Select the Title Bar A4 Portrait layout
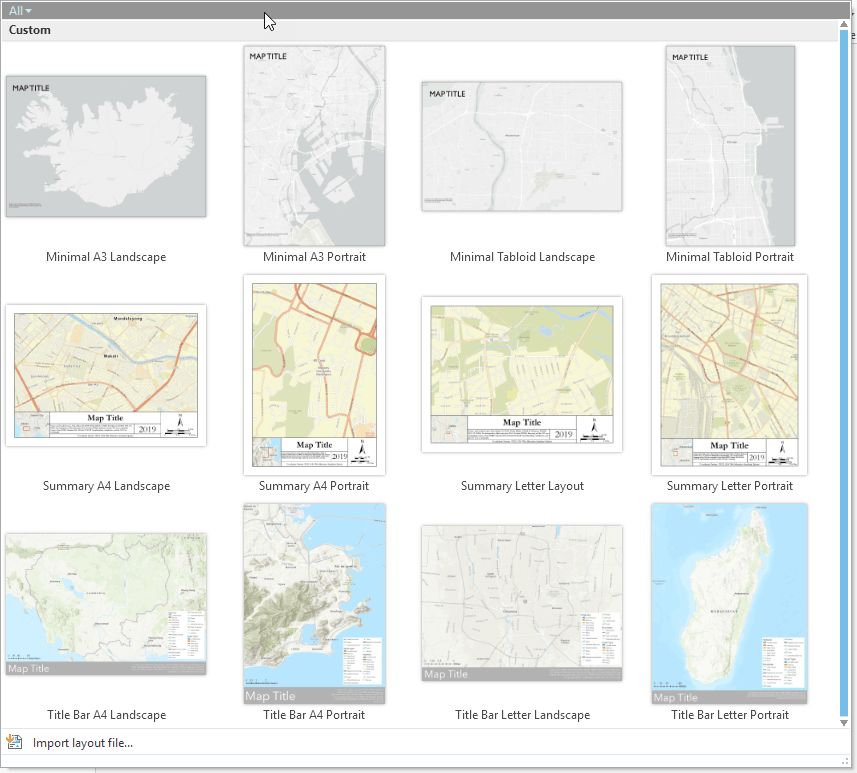857x773 pixels. [x=314, y=603]
